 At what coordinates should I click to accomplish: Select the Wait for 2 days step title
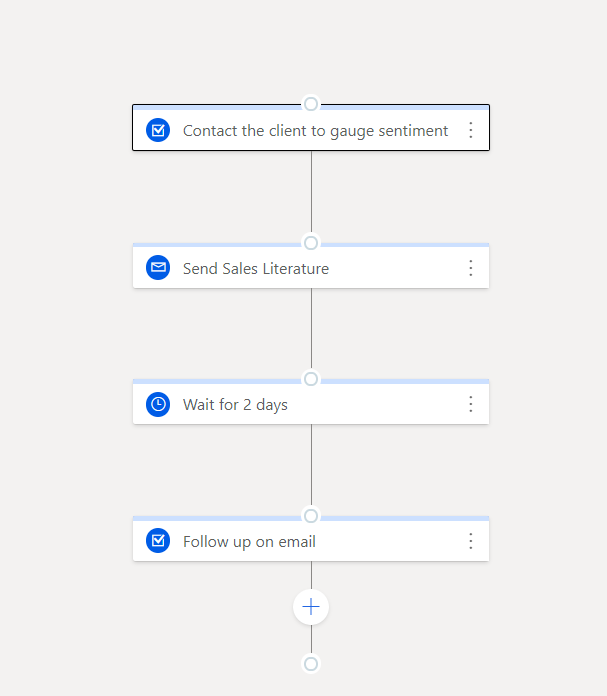click(x=235, y=405)
